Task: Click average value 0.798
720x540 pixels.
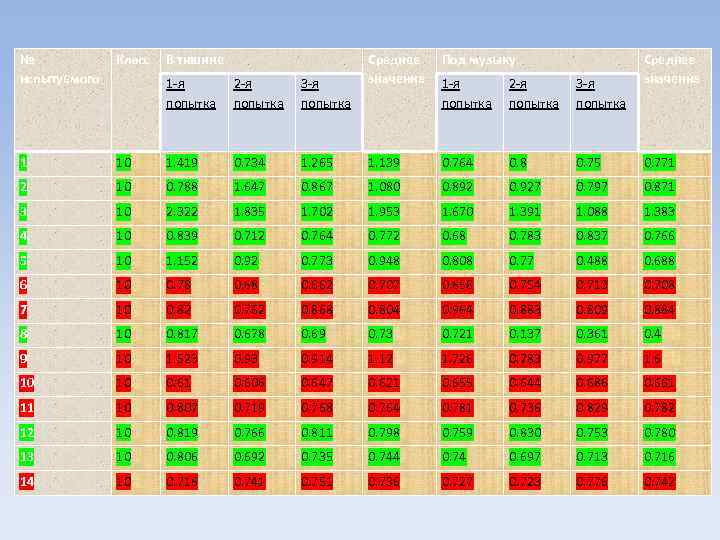Action: (x=383, y=433)
